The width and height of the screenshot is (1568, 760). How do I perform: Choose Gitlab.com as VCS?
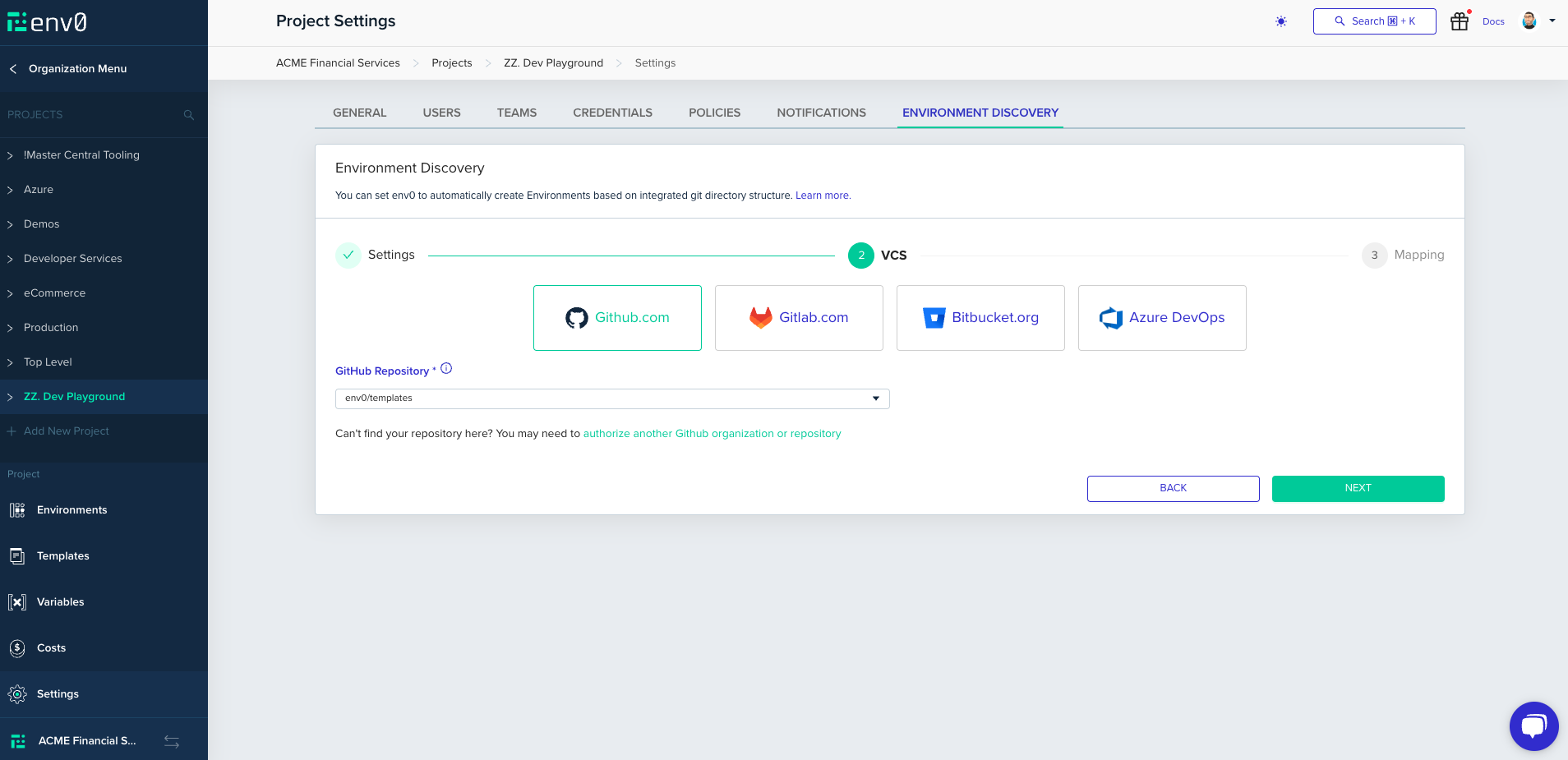pyautogui.click(x=799, y=318)
